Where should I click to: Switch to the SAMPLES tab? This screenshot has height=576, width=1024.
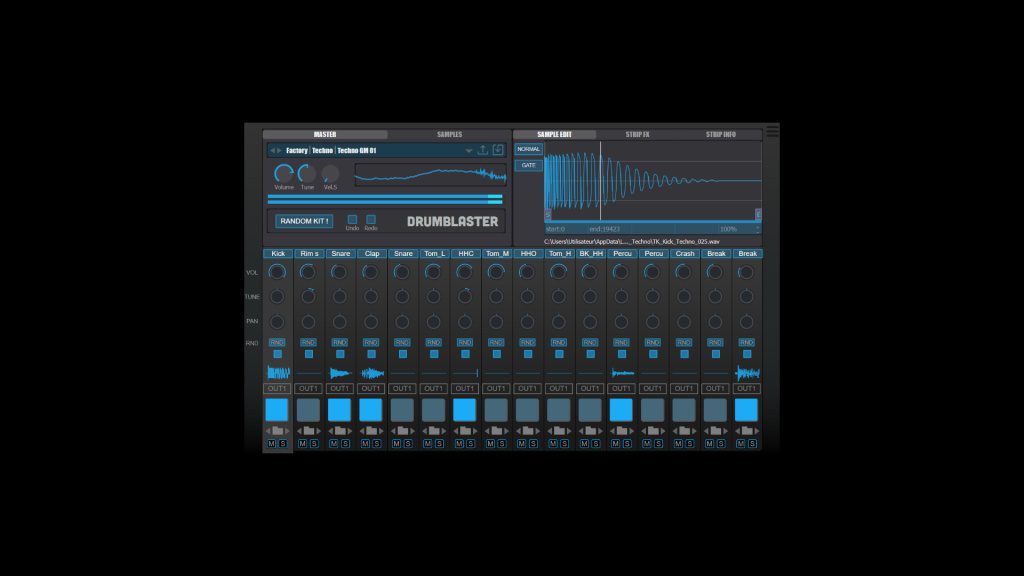[x=449, y=134]
